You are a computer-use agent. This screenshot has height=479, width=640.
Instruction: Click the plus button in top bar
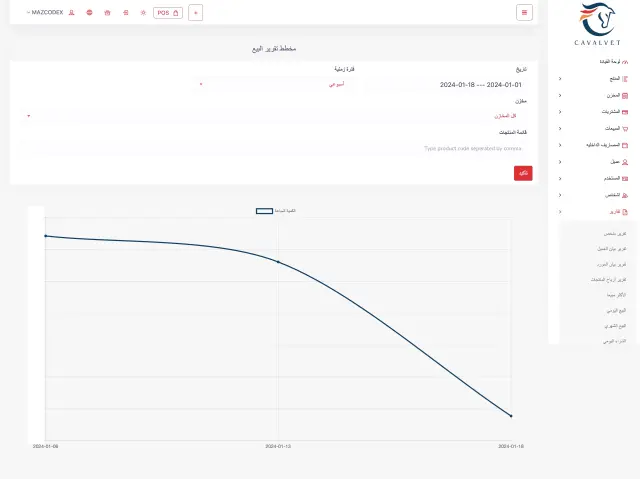[x=196, y=13]
